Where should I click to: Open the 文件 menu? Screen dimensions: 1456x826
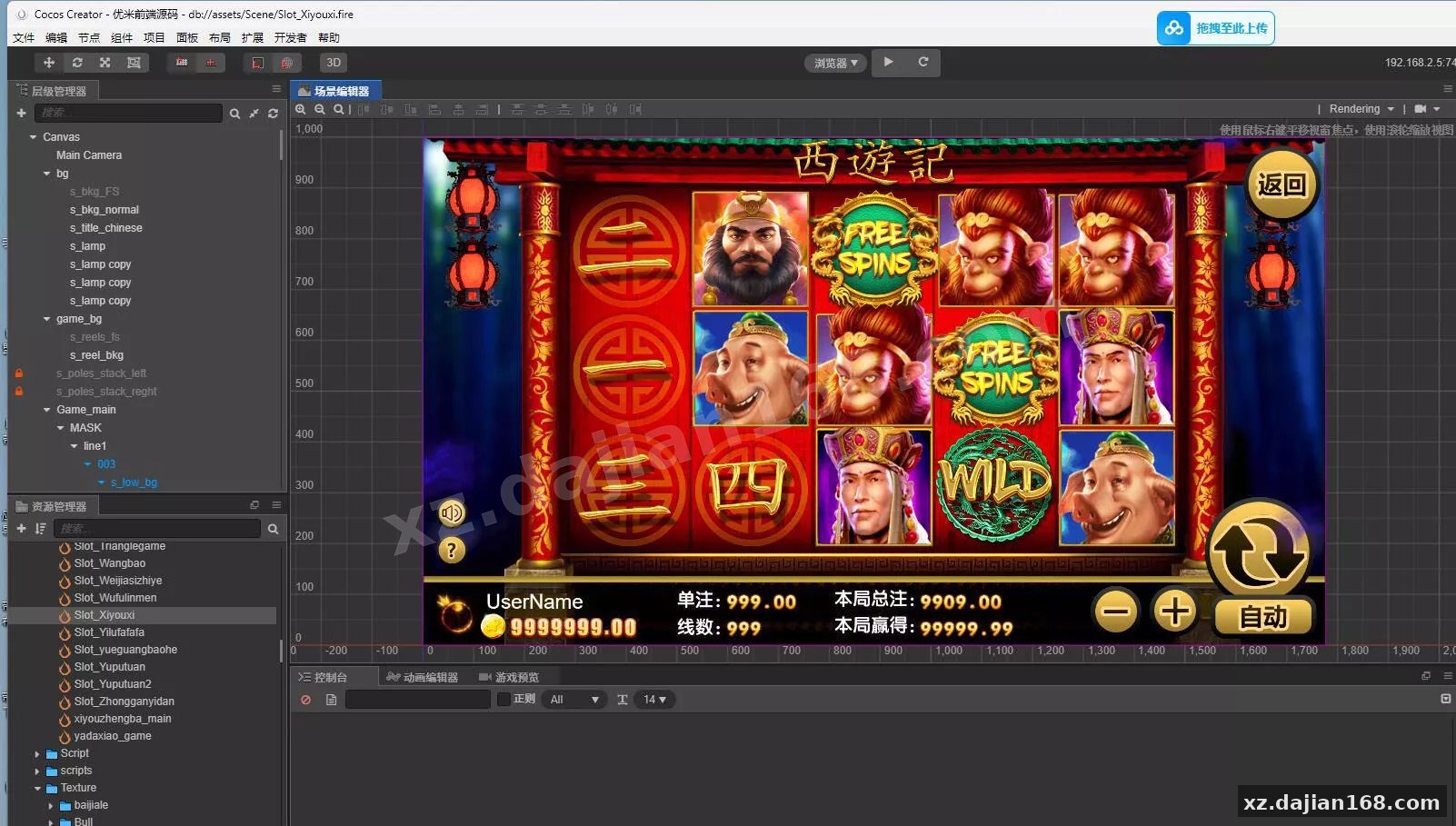(24, 38)
